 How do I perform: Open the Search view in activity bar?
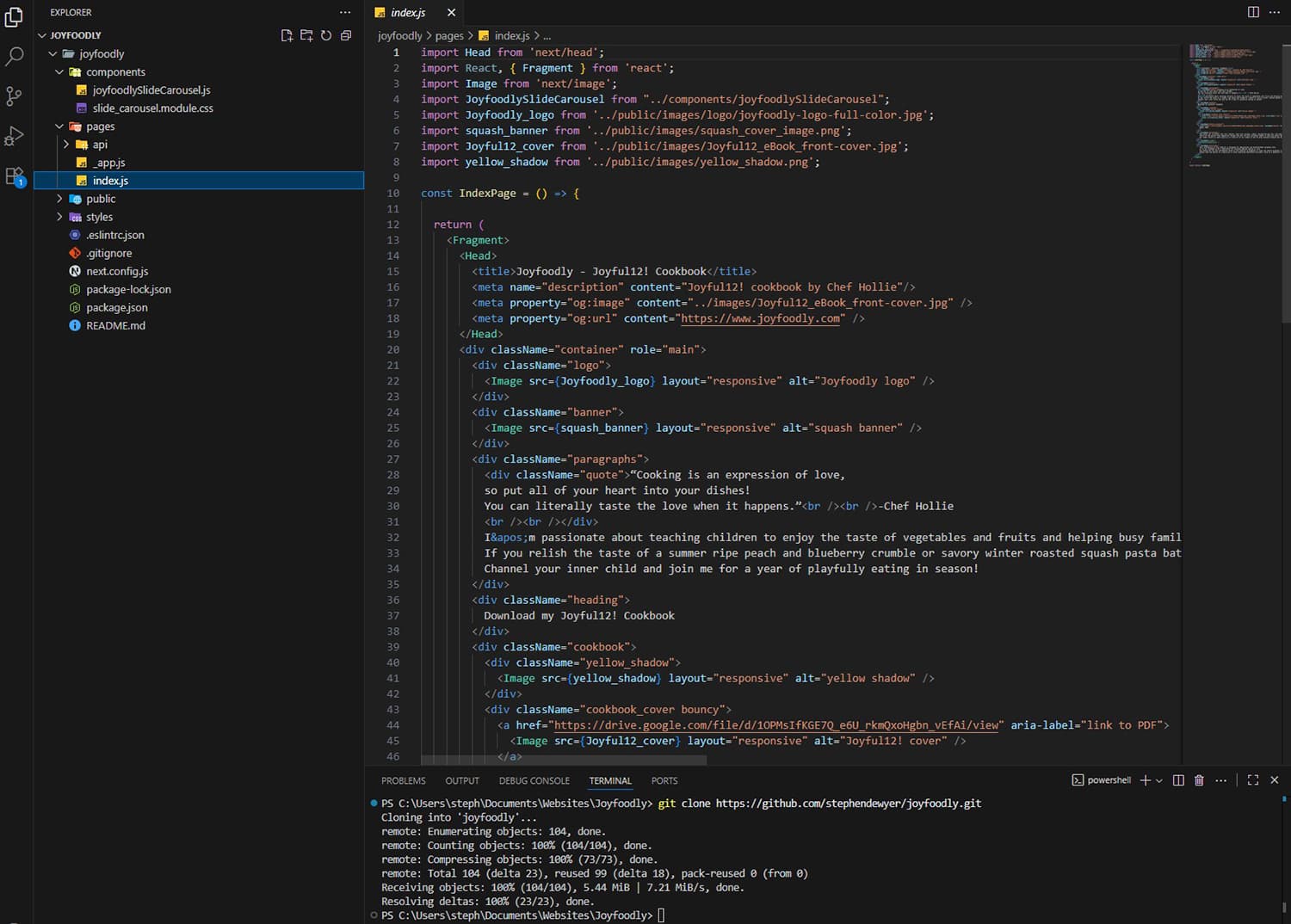pyautogui.click(x=15, y=57)
